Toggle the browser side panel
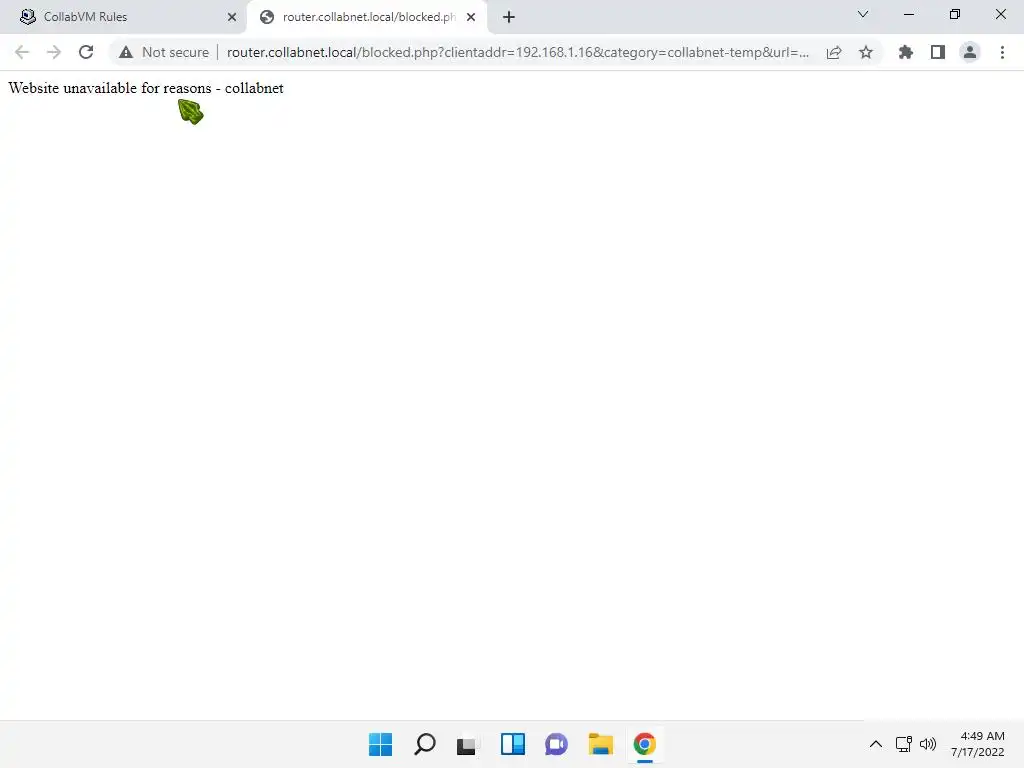This screenshot has width=1024, height=768. 938,52
